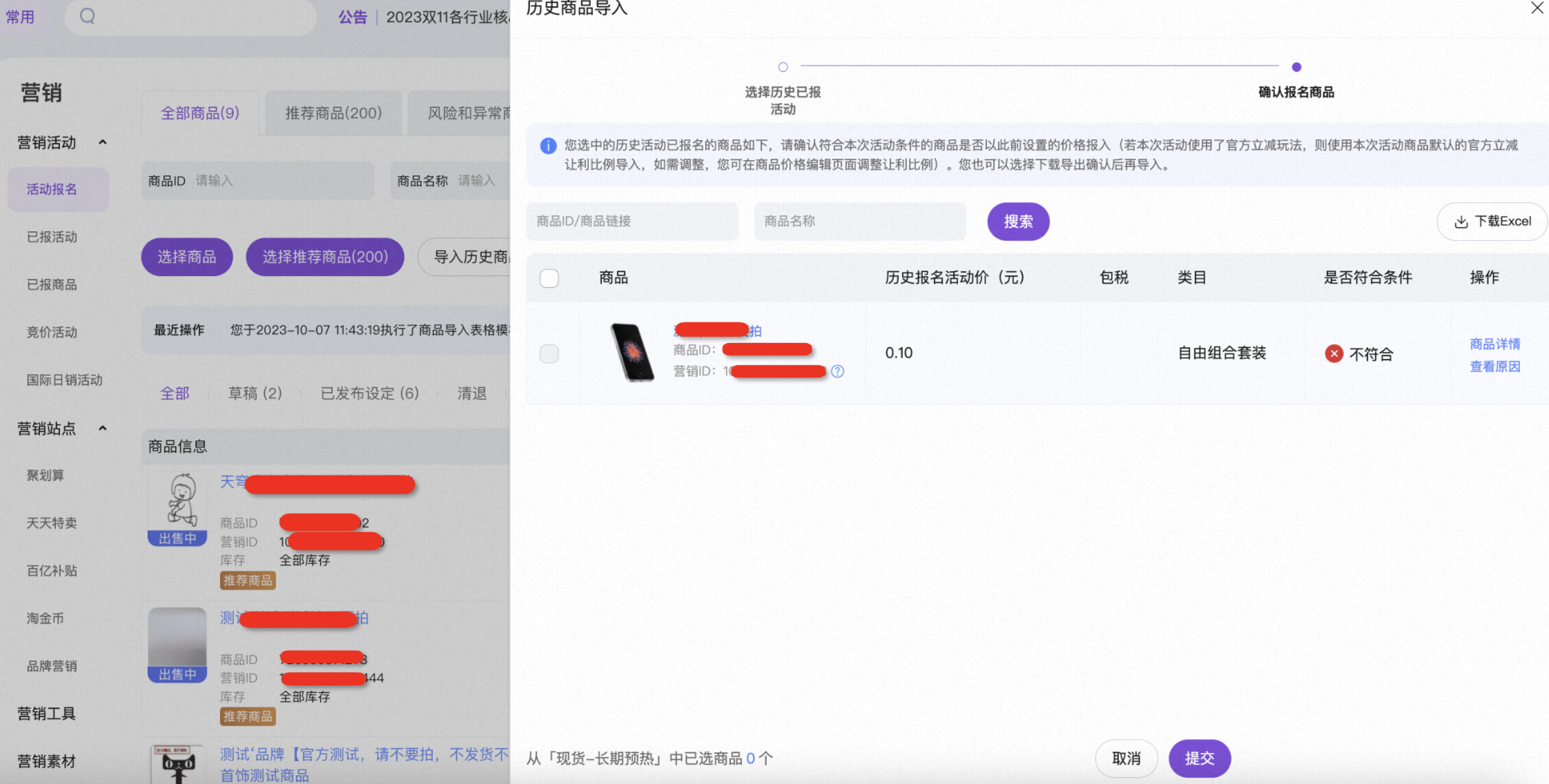Screen dimensions: 1549x784
Task: Click the search magnifier icon in top bar
Action: (87, 16)
